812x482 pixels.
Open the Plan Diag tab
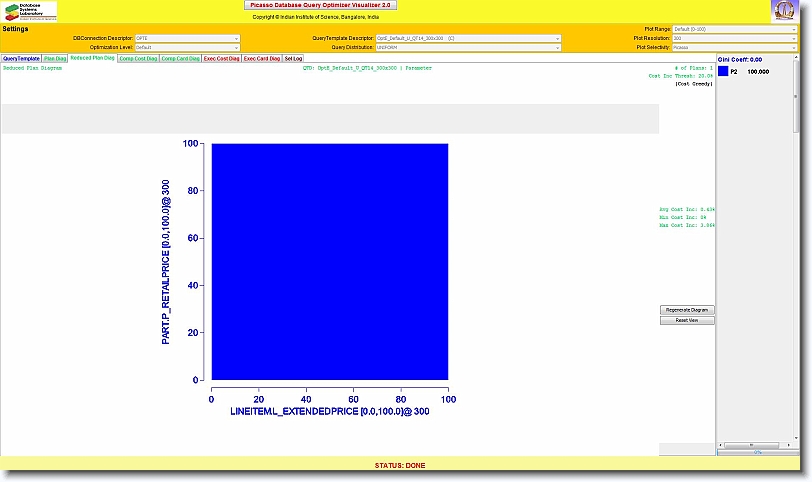pos(55,59)
